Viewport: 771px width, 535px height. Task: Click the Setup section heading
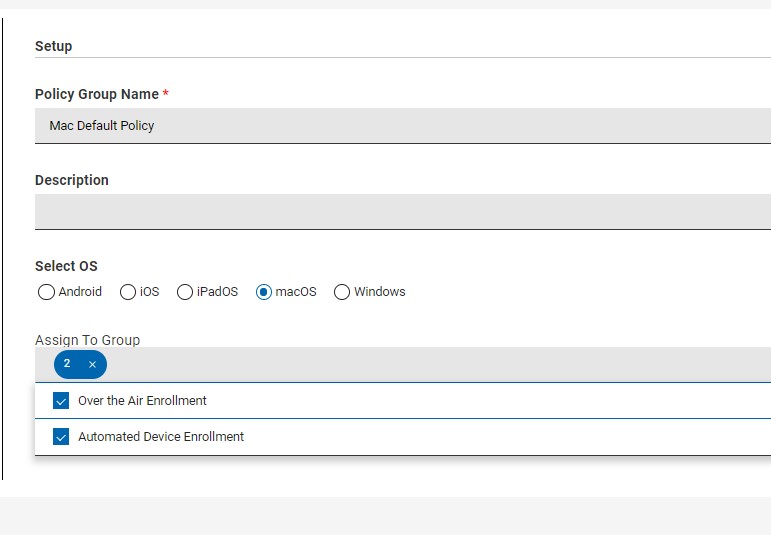[54, 46]
